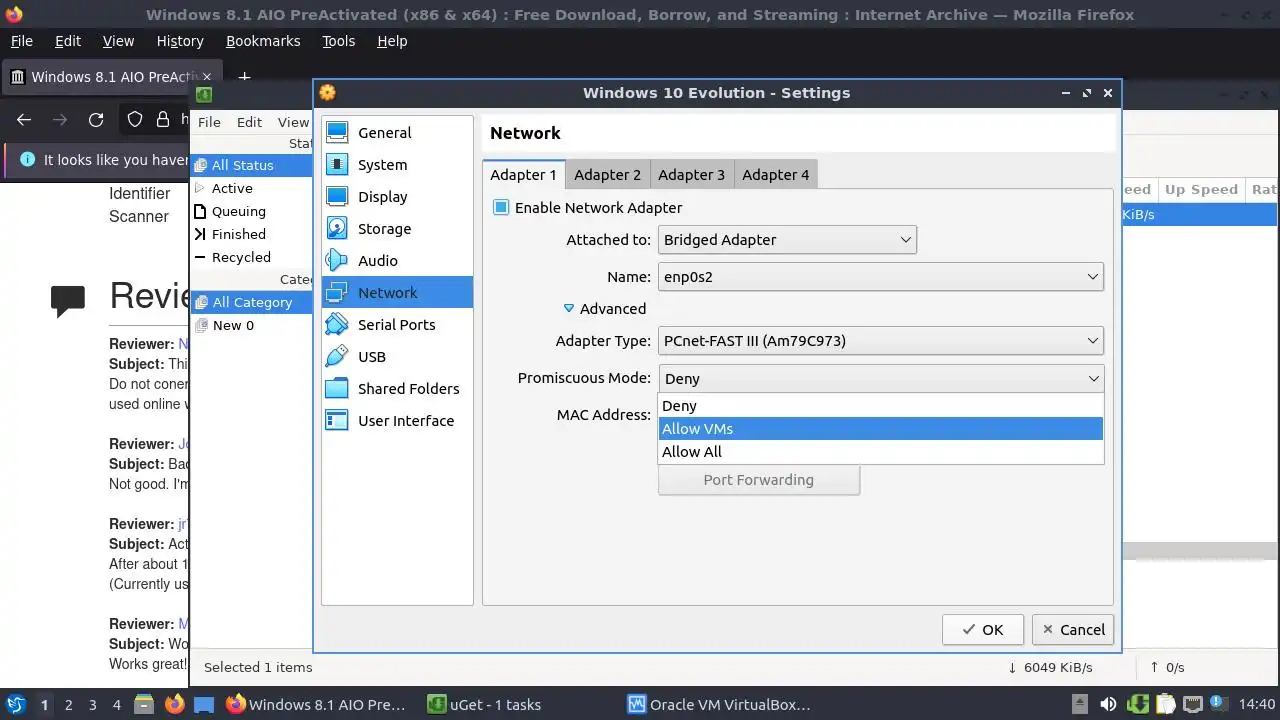Switch to Adapter 1 tab
Image resolution: width=1280 pixels, height=720 pixels.
click(524, 174)
